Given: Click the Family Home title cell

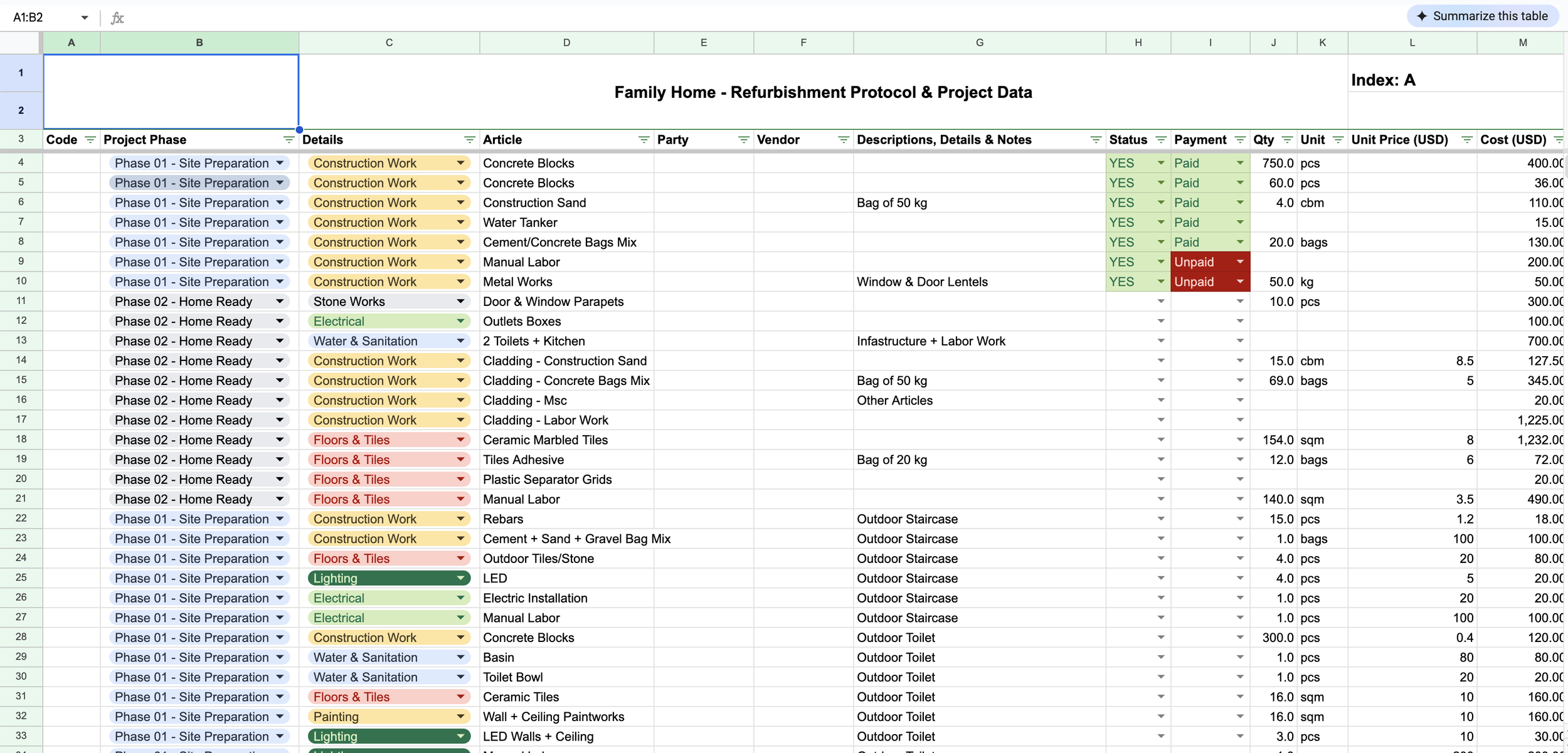Looking at the screenshot, I should click(823, 92).
